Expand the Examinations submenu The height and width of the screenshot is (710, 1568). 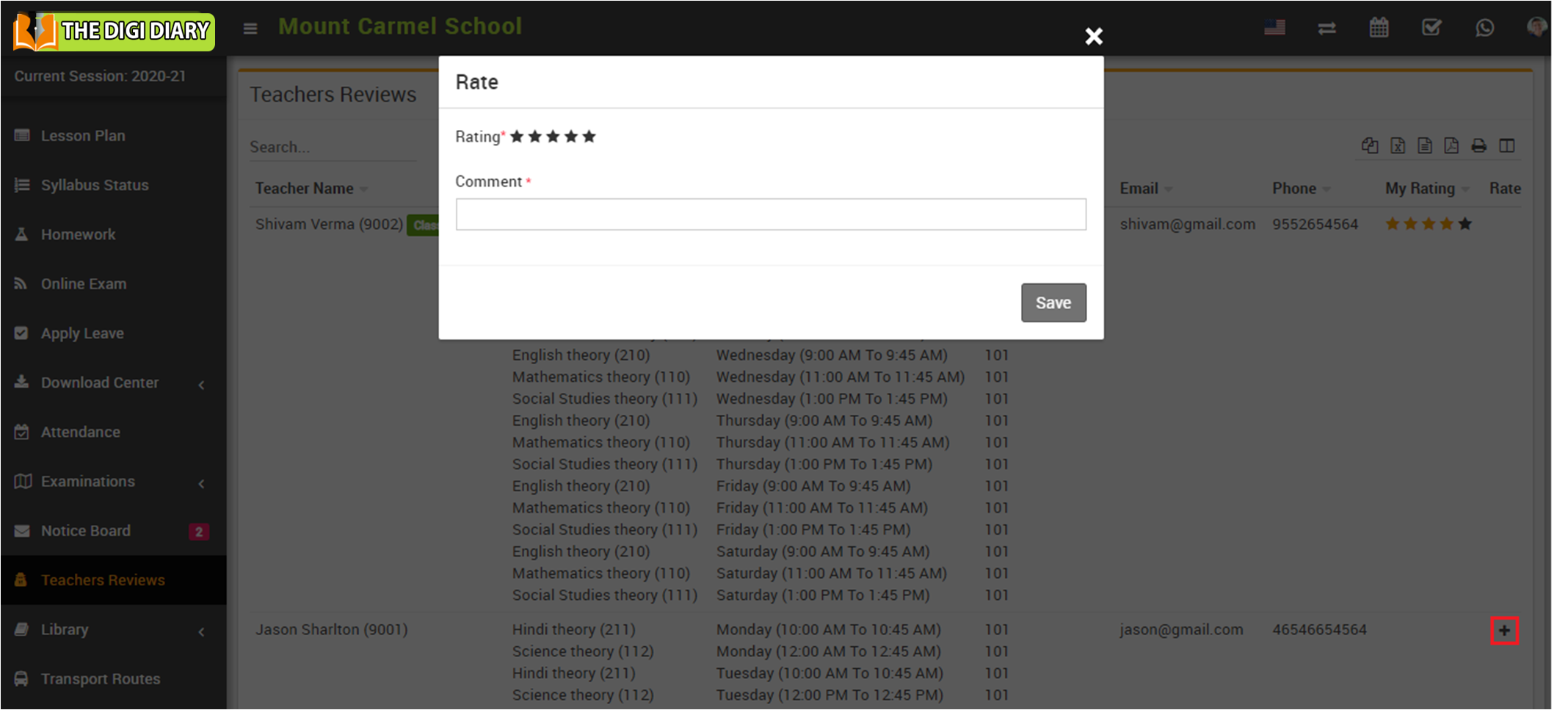88,482
